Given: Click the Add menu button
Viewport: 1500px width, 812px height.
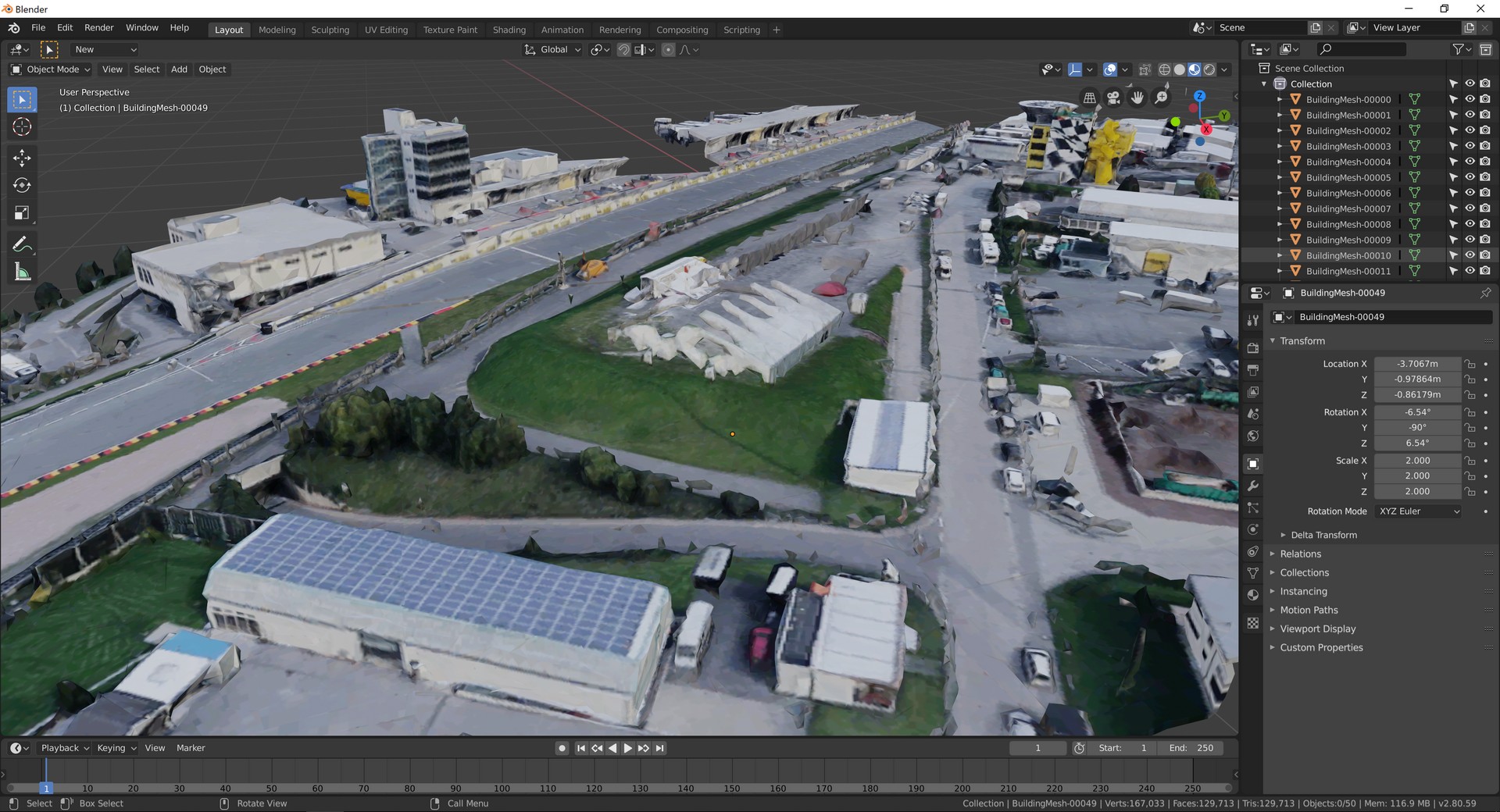Looking at the screenshot, I should (179, 69).
